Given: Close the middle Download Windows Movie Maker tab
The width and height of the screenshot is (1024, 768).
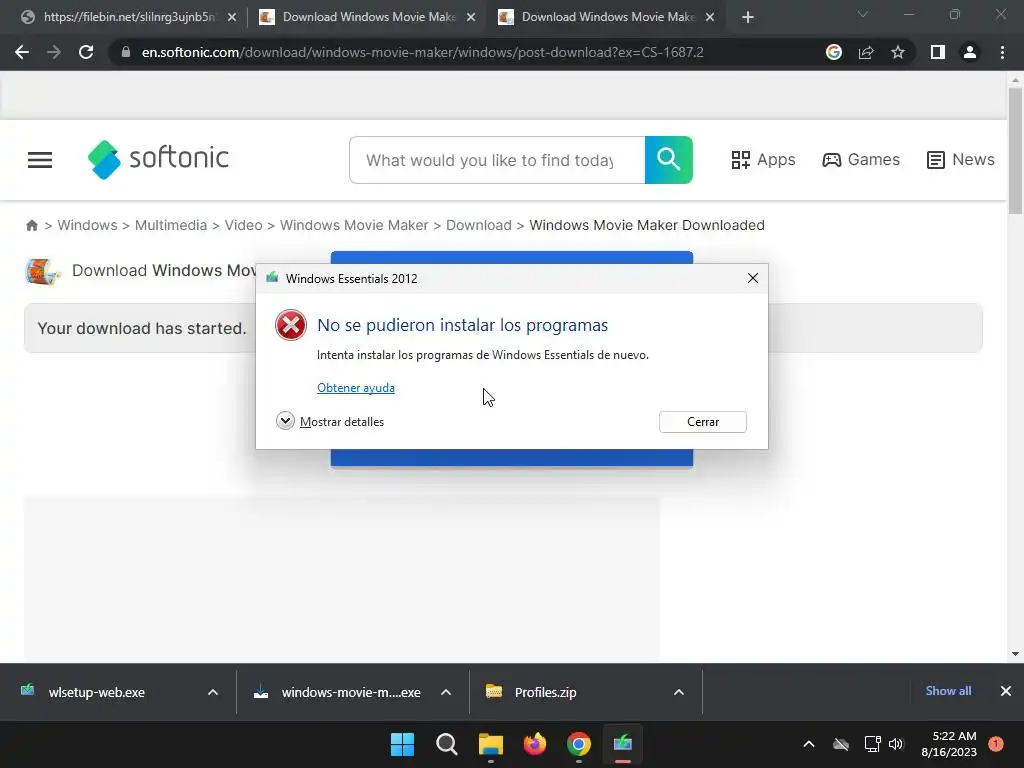Looking at the screenshot, I should [471, 18].
